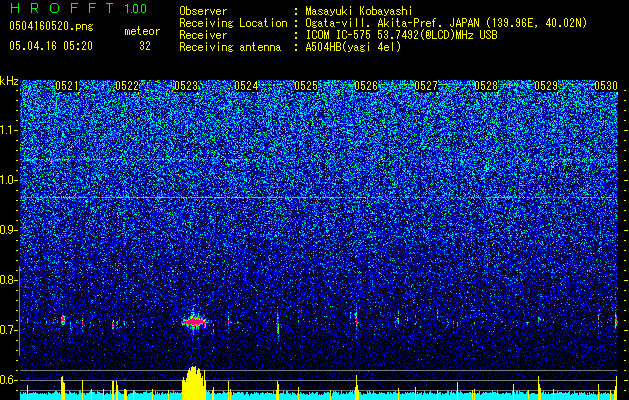Click observer name Masayuki Kobayashi
The width and height of the screenshot is (629, 400).
click(x=359, y=12)
